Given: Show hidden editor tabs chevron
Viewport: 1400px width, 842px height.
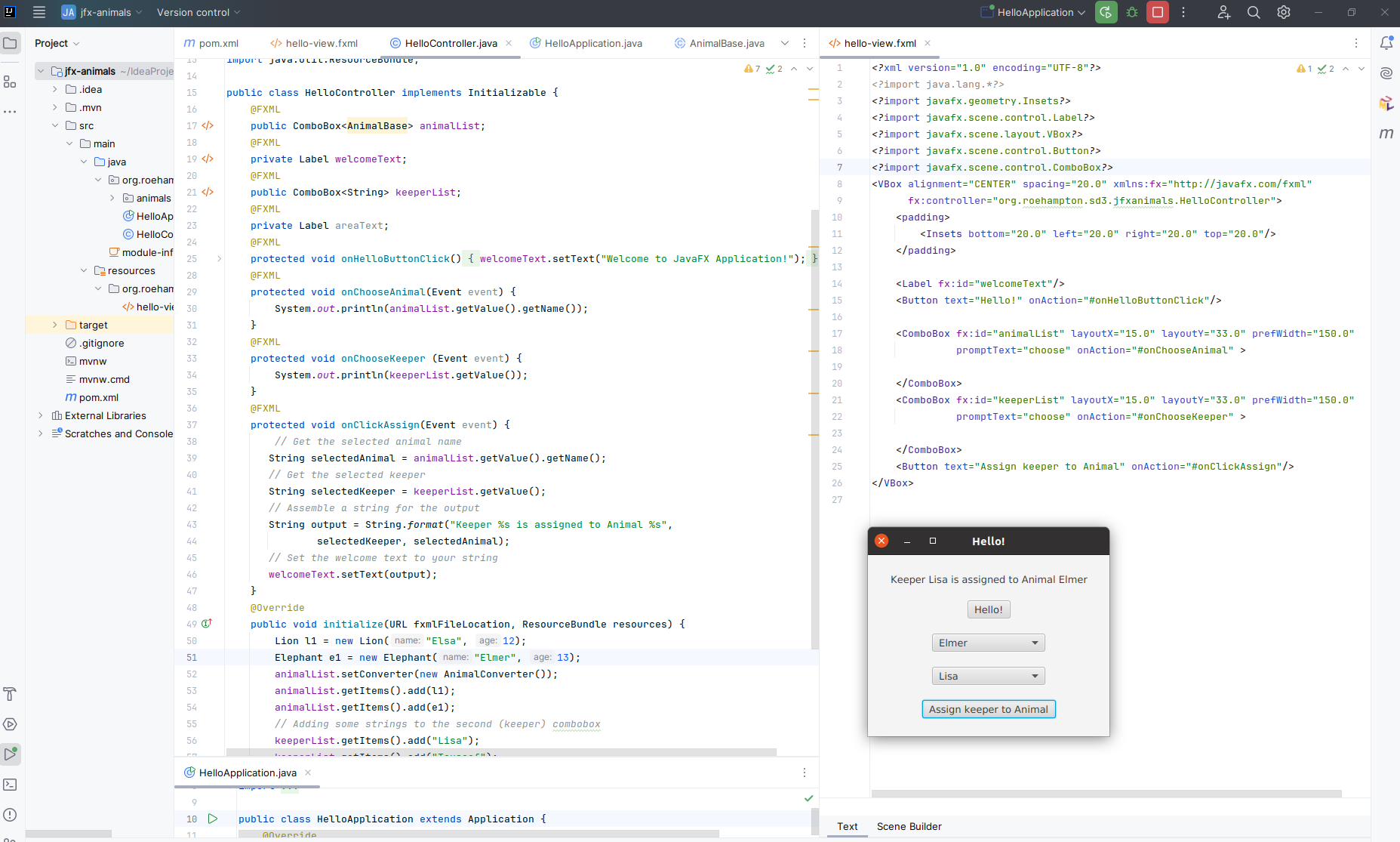Looking at the screenshot, I should tap(785, 43).
